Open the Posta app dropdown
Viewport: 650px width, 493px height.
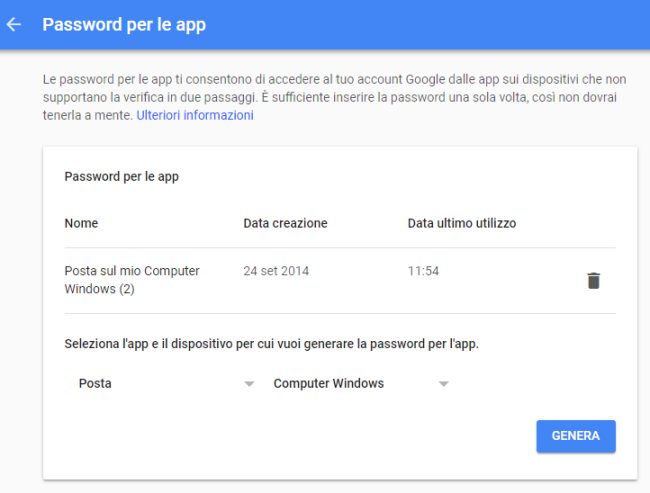click(x=166, y=384)
